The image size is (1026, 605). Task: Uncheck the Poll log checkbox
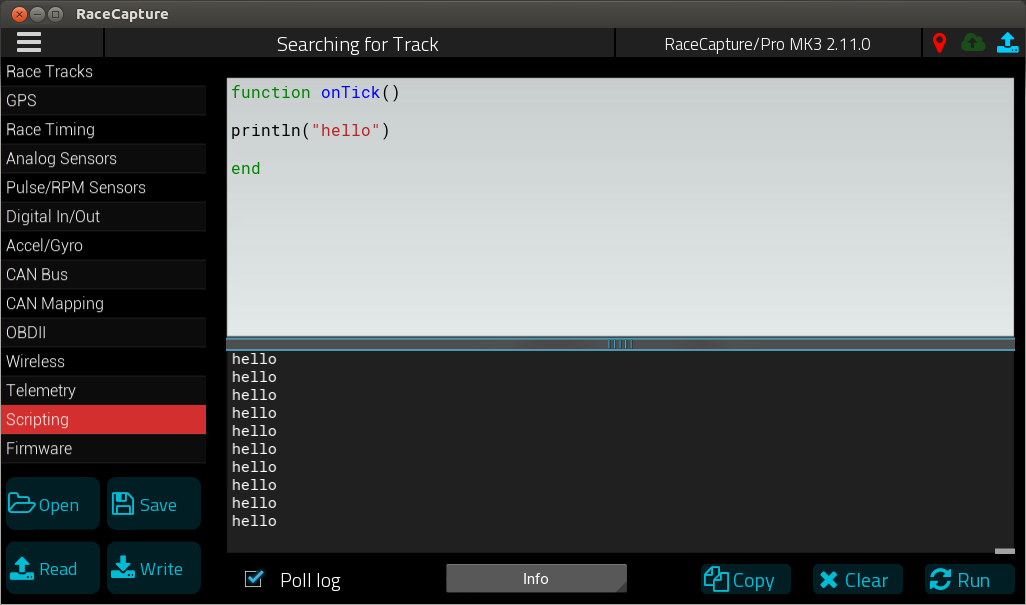coord(254,579)
